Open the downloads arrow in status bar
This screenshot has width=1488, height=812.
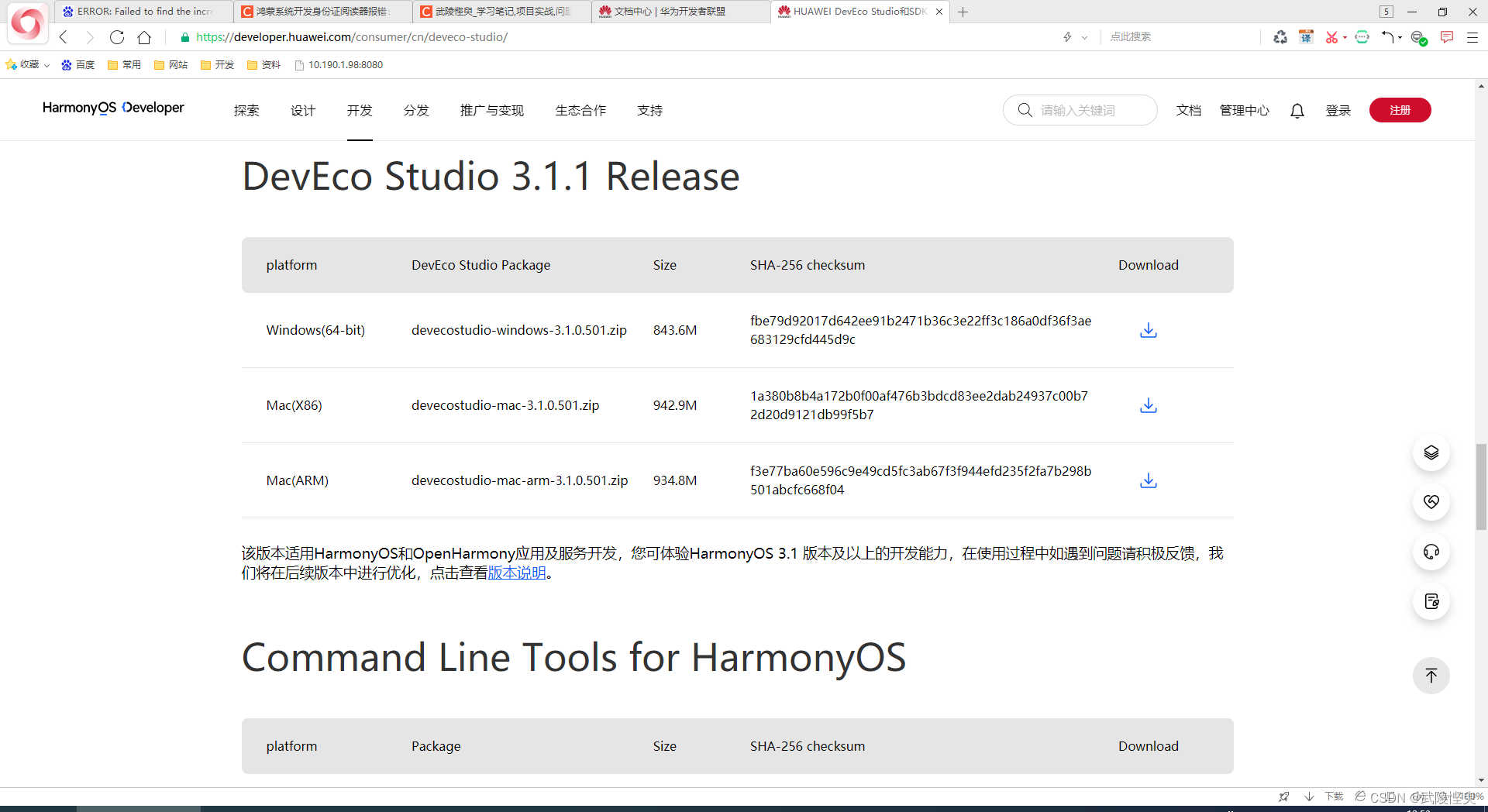pyautogui.click(x=1309, y=797)
